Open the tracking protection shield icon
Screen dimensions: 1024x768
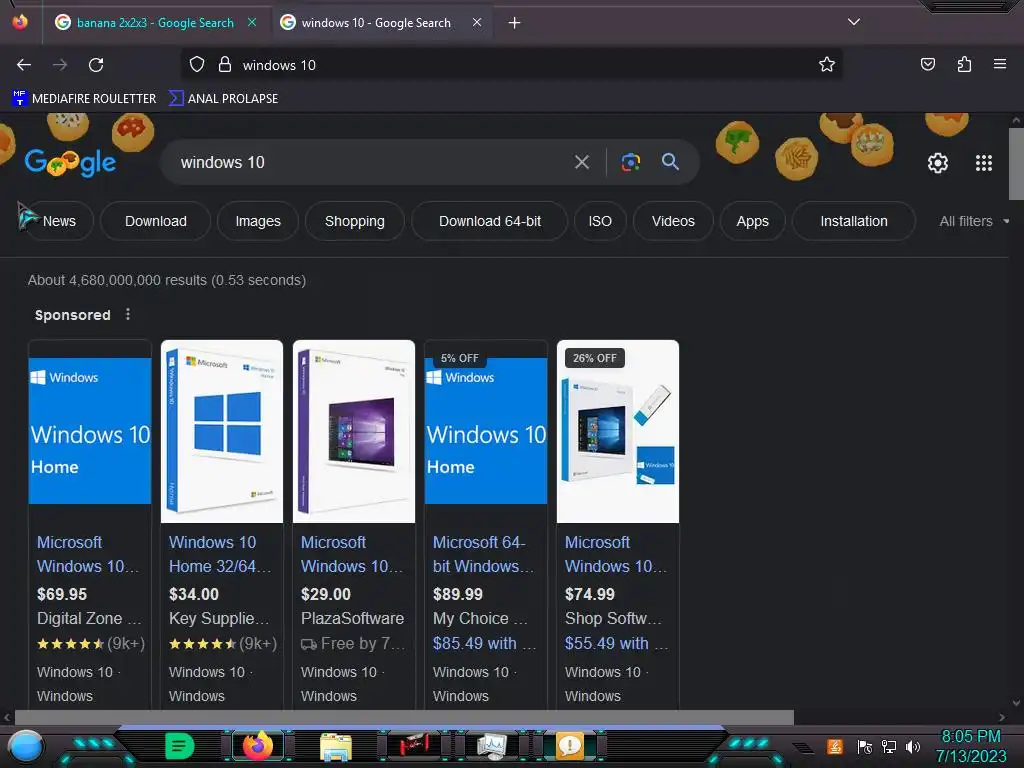pyautogui.click(x=197, y=65)
